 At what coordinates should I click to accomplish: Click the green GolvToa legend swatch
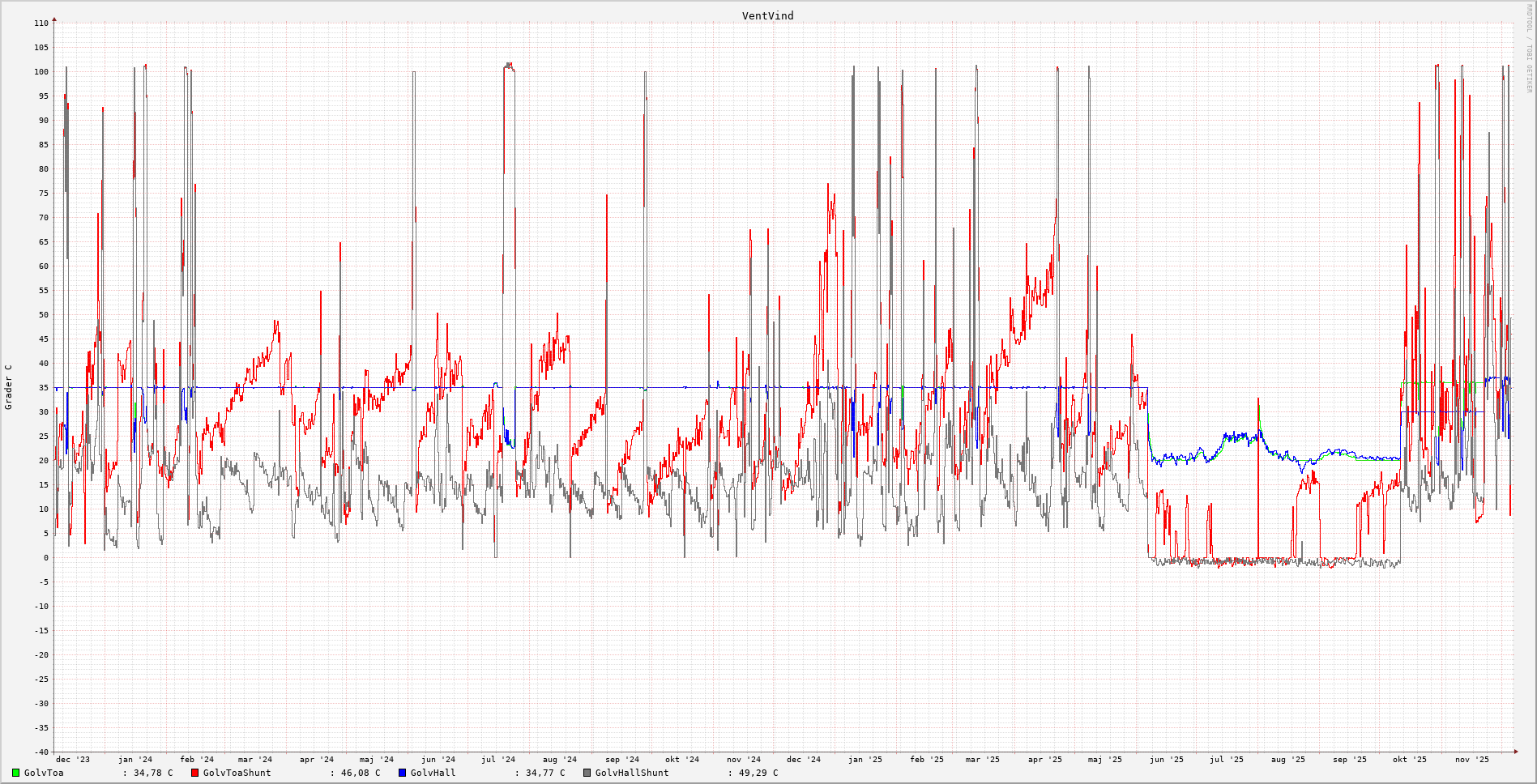pos(15,773)
